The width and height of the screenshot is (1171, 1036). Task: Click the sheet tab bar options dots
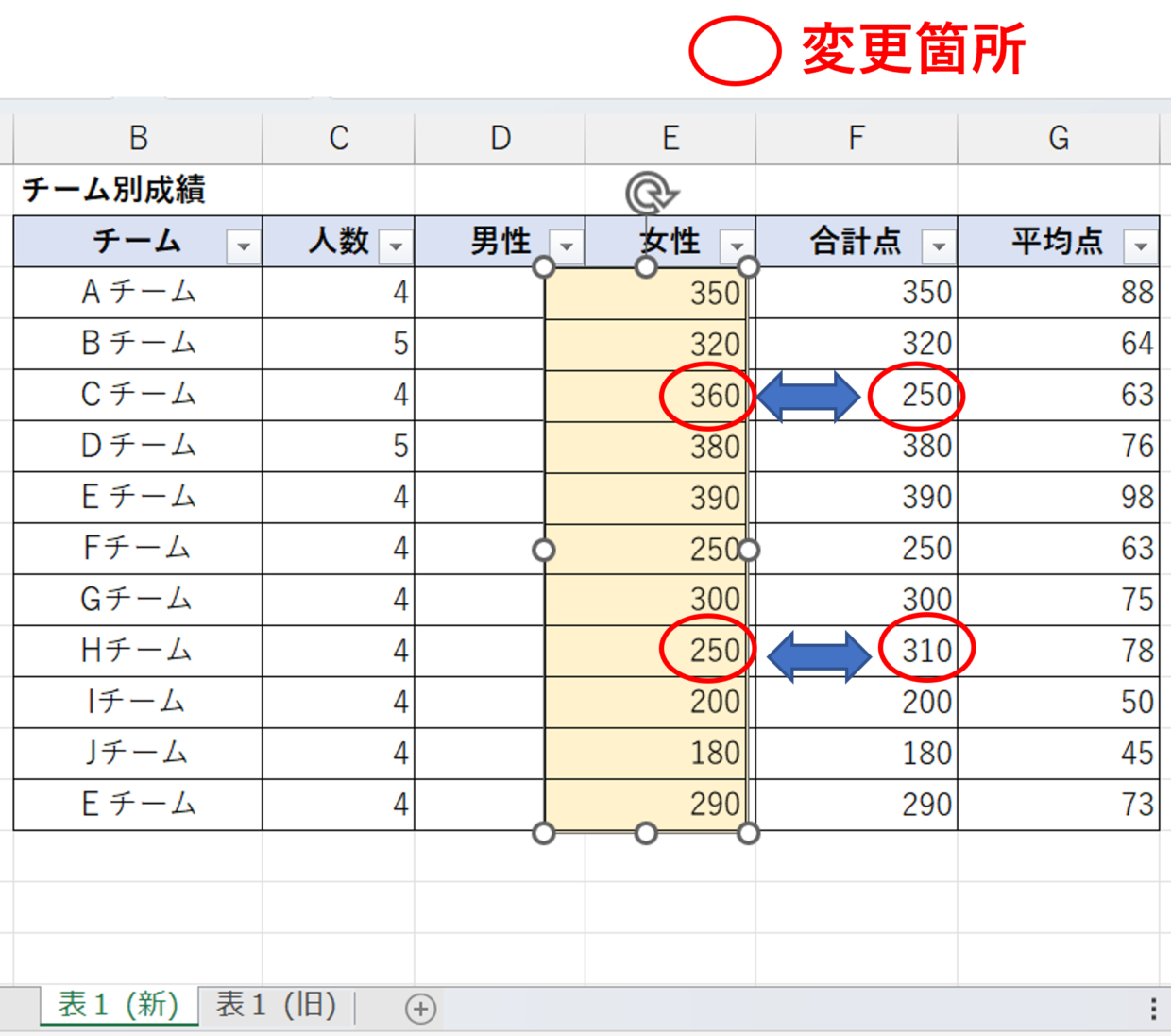point(1153,1008)
